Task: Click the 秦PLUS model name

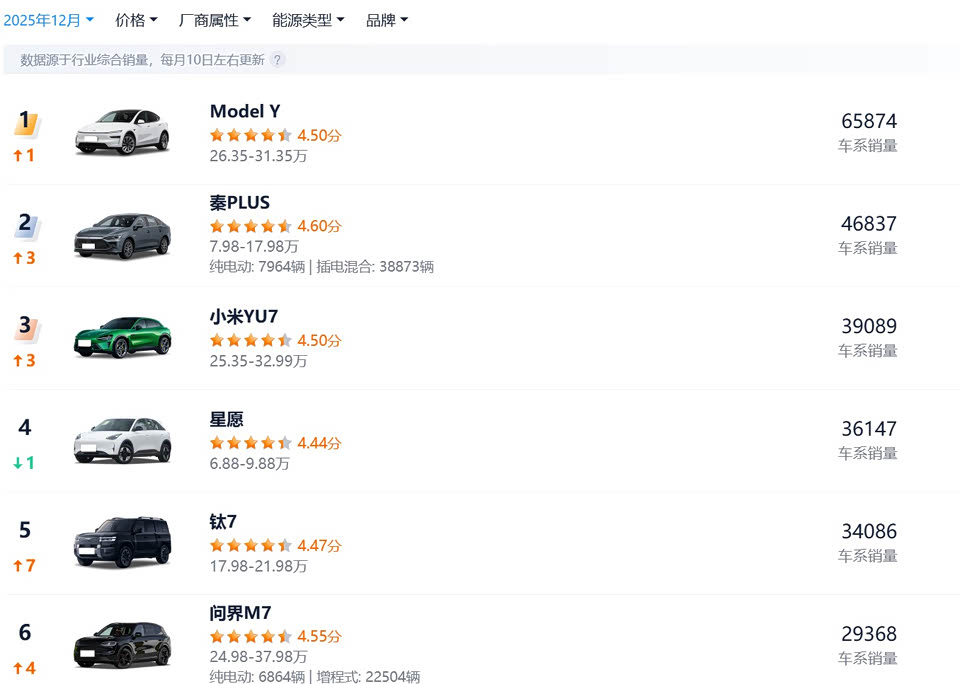Action: (x=240, y=203)
